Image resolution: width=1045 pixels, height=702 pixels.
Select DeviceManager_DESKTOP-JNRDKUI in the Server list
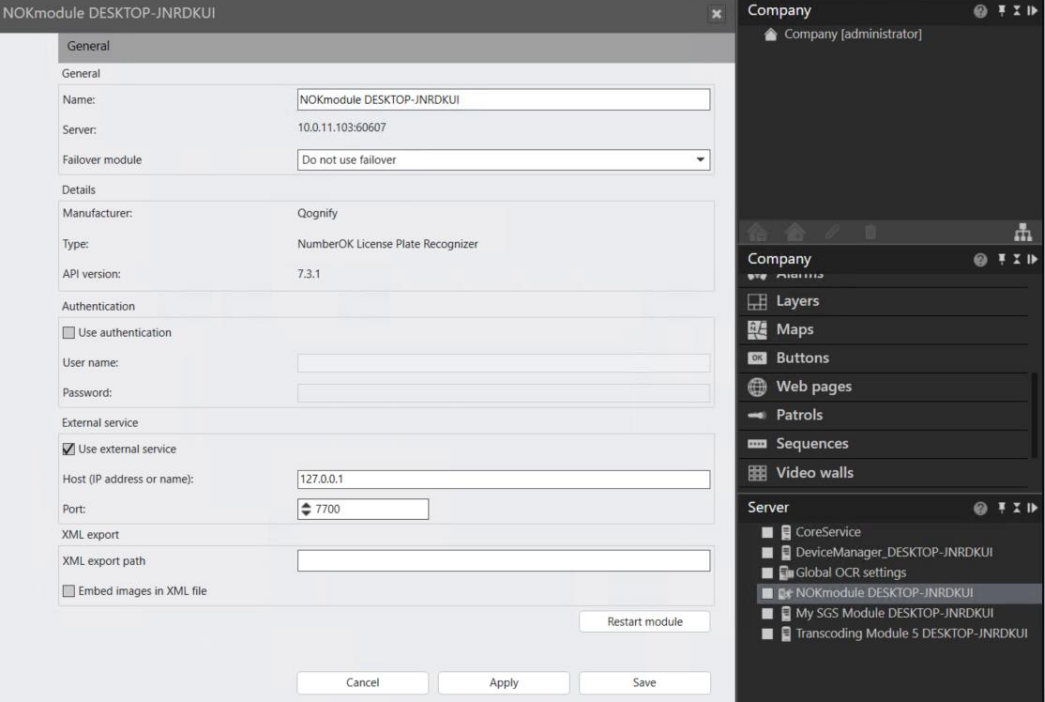coord(894,553)
